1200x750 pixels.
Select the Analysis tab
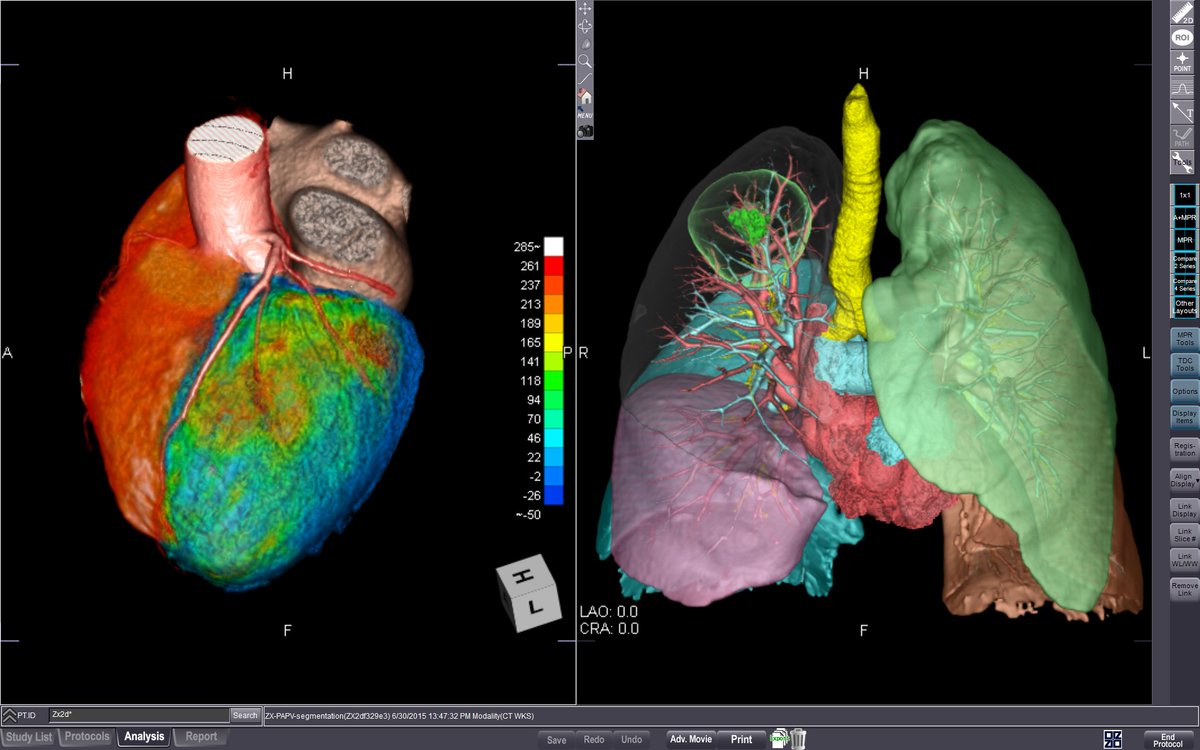(x=144, y=738)
